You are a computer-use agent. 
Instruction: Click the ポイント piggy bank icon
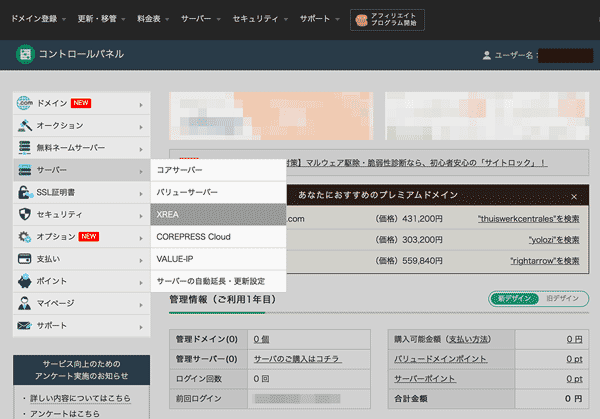24,281
